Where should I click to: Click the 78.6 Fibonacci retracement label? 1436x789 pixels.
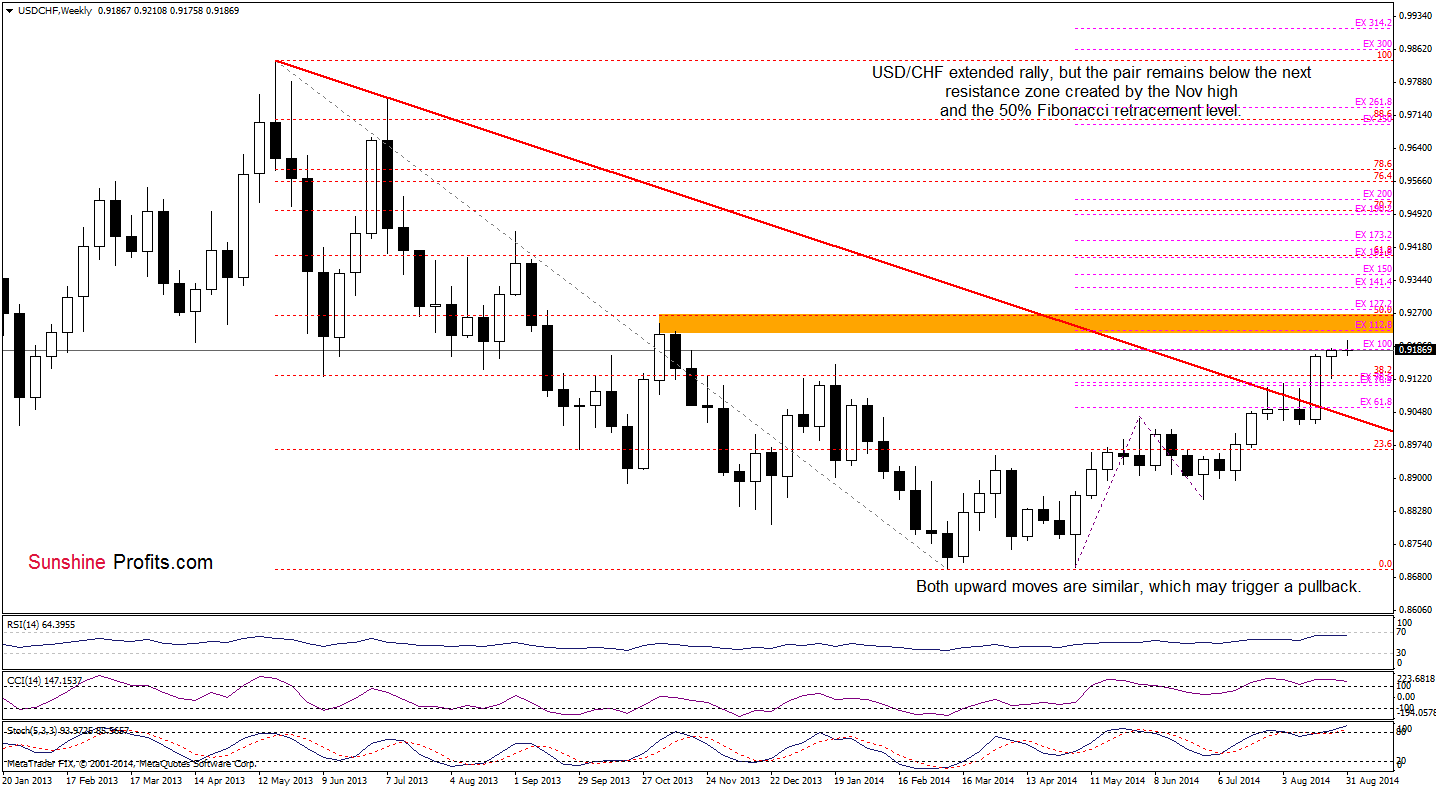point(1383,164)
